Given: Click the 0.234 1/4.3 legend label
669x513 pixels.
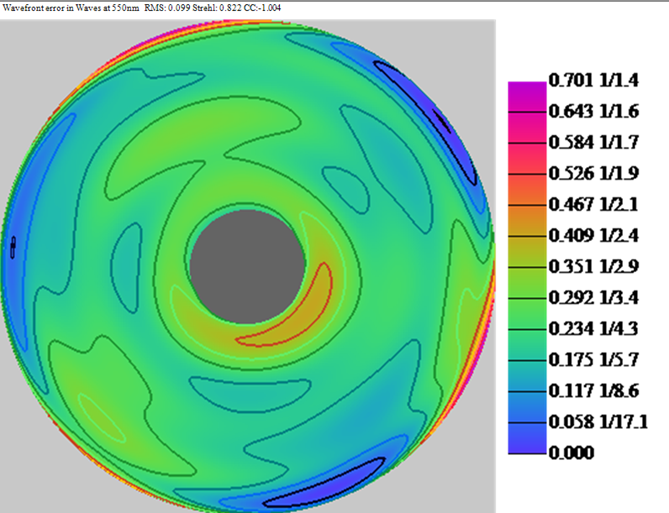Looking at the screenshot, I should tap(593, 329).
